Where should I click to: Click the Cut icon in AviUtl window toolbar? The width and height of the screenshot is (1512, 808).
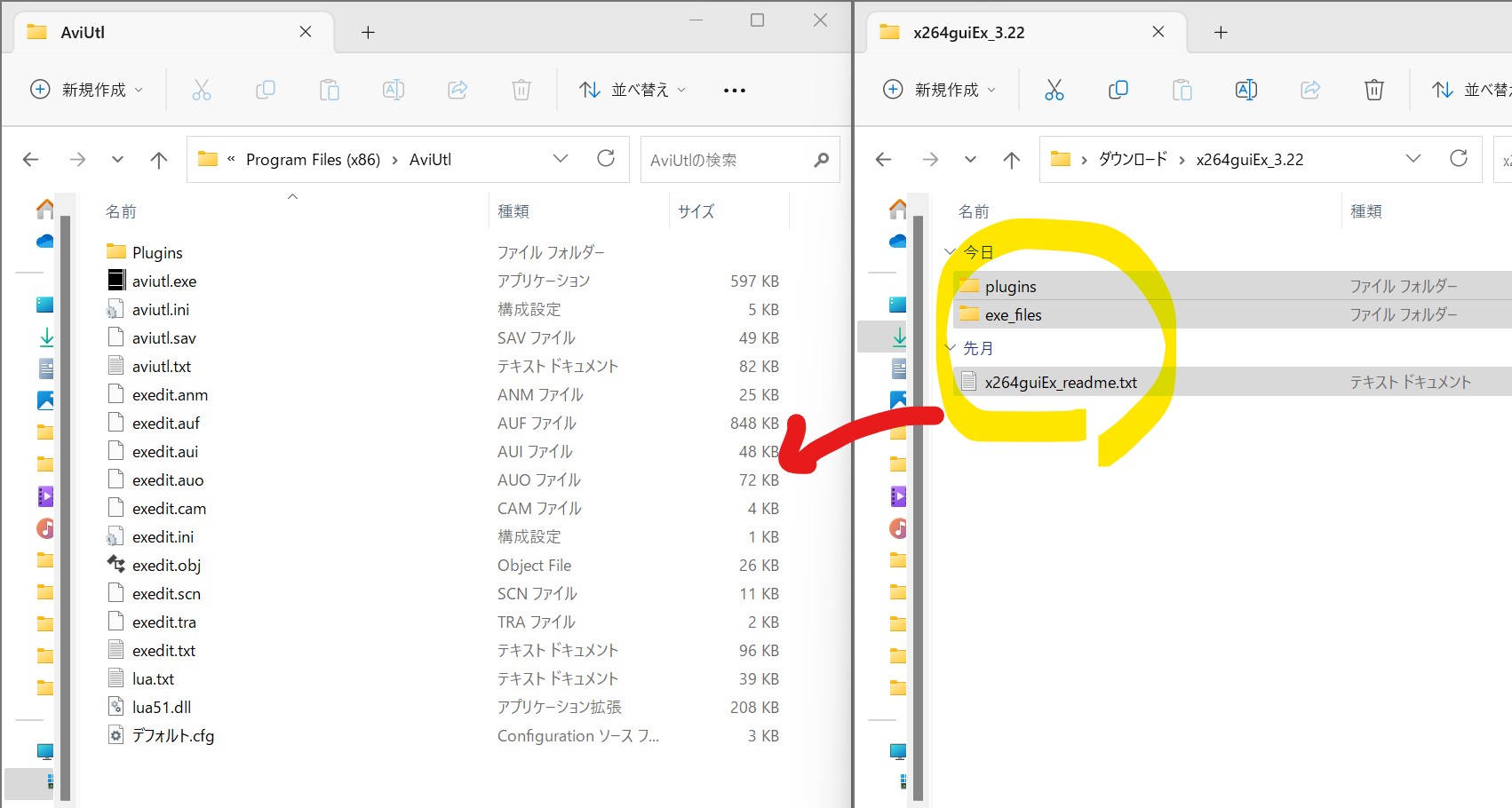point(202,90)
